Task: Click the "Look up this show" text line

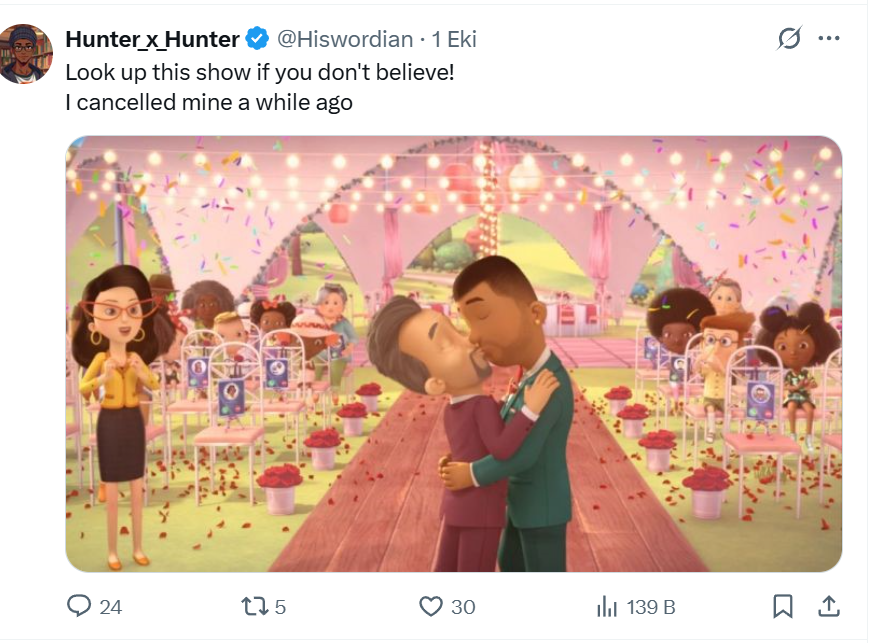Action: point(260,72)
